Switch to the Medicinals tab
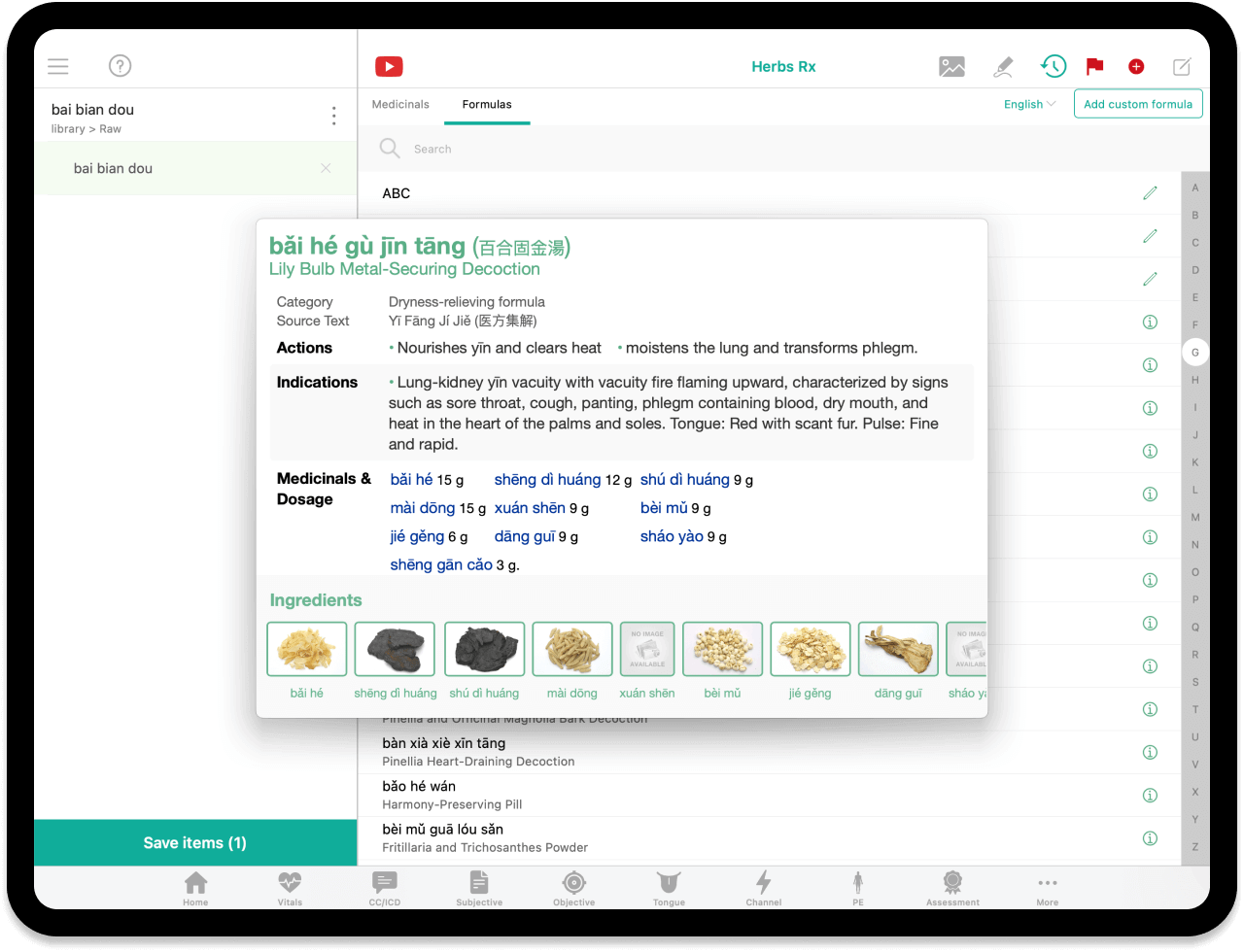The image size is (1244, 952). 400,104
